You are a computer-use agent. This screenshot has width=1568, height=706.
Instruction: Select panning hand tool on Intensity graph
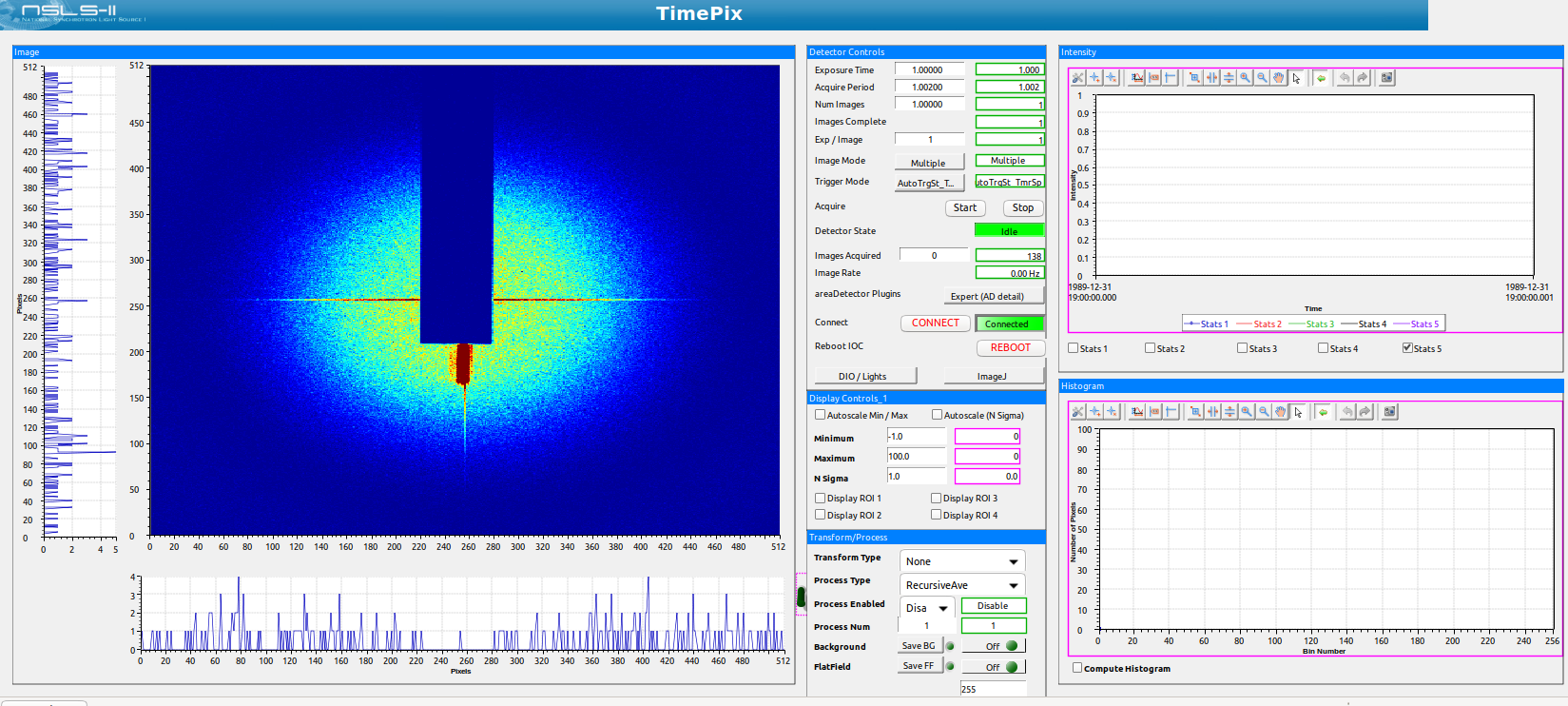1279,78
